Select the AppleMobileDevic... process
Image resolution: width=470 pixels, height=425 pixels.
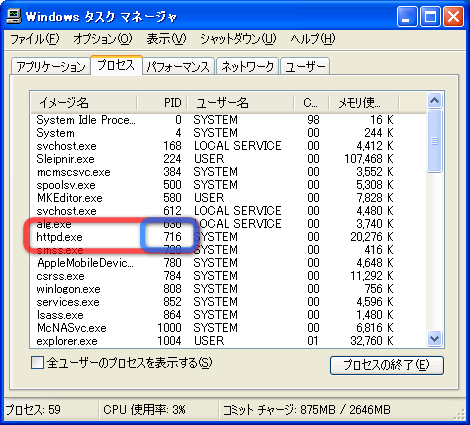228,263
